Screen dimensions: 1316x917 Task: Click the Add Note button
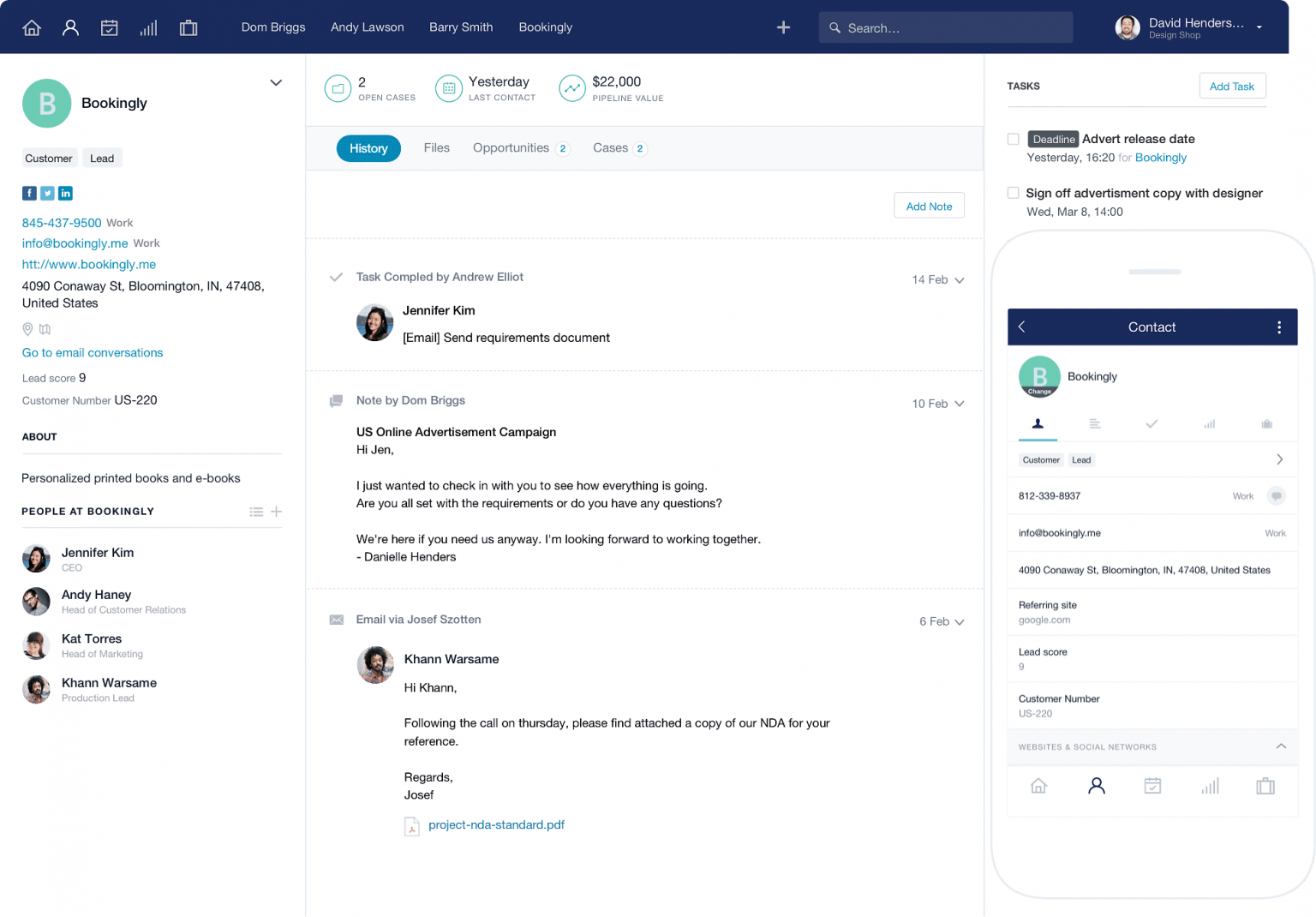point(929,205)
